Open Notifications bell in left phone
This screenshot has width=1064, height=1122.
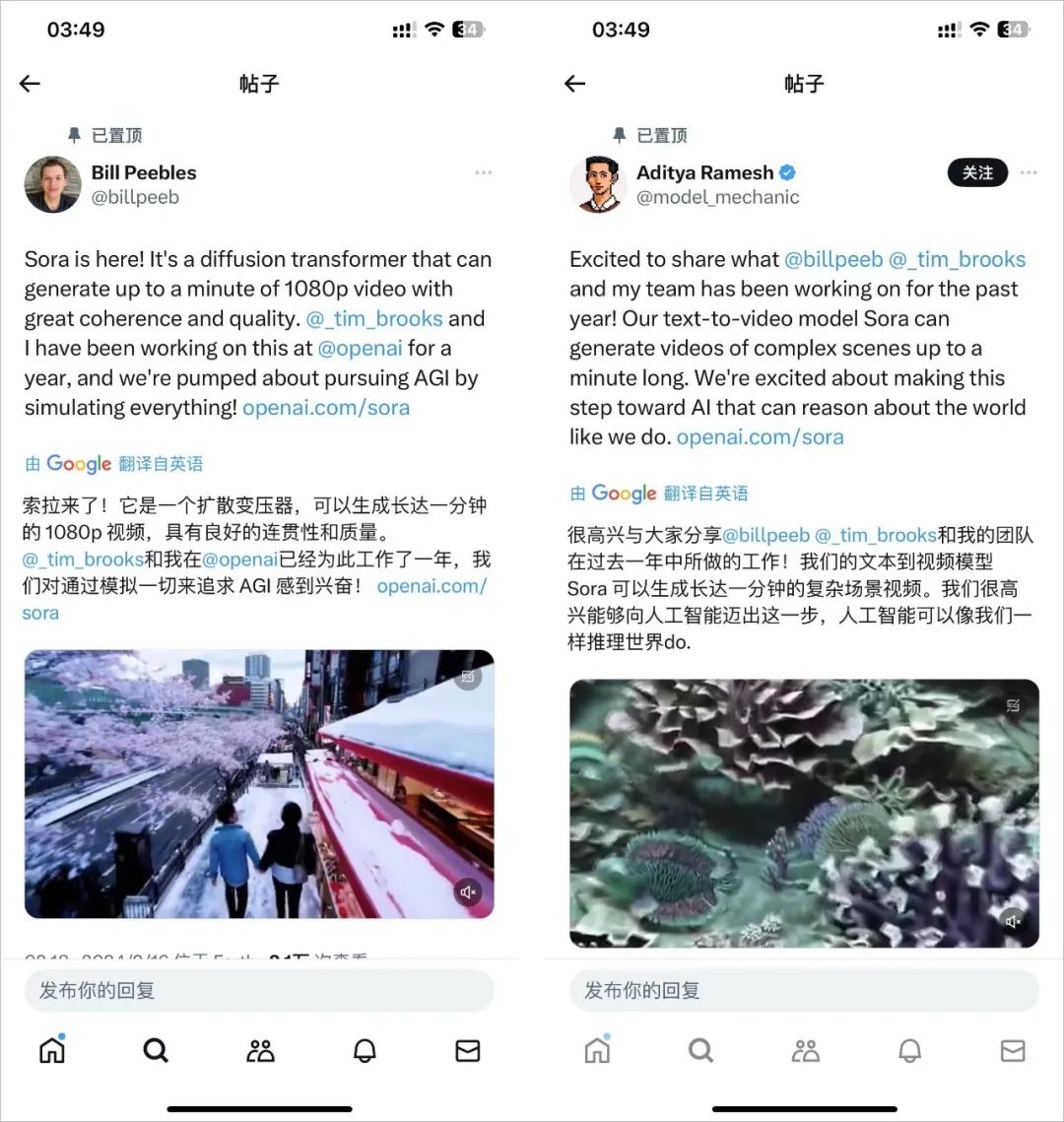point(365,1050)
